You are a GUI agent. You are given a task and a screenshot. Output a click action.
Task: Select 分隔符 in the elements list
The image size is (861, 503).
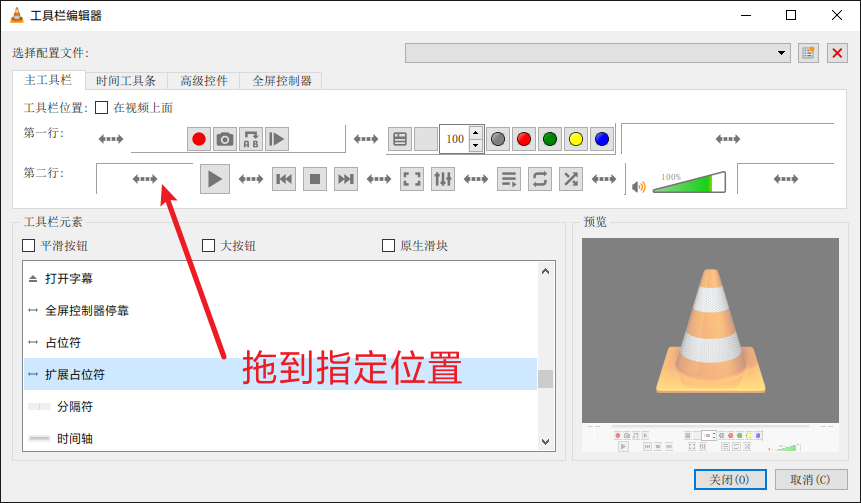tap(280, 406)
